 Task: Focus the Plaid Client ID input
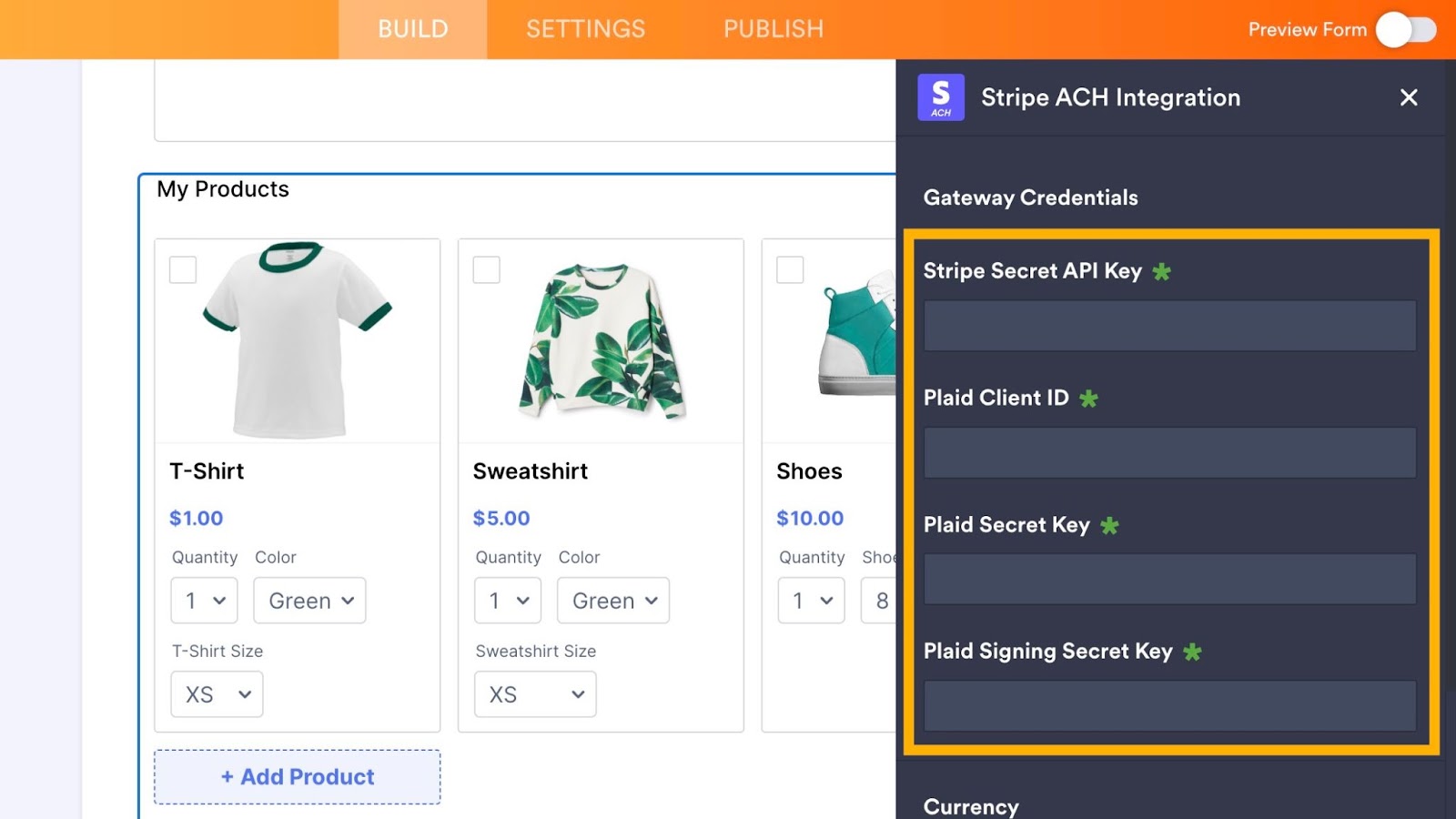click(1169, 452)
